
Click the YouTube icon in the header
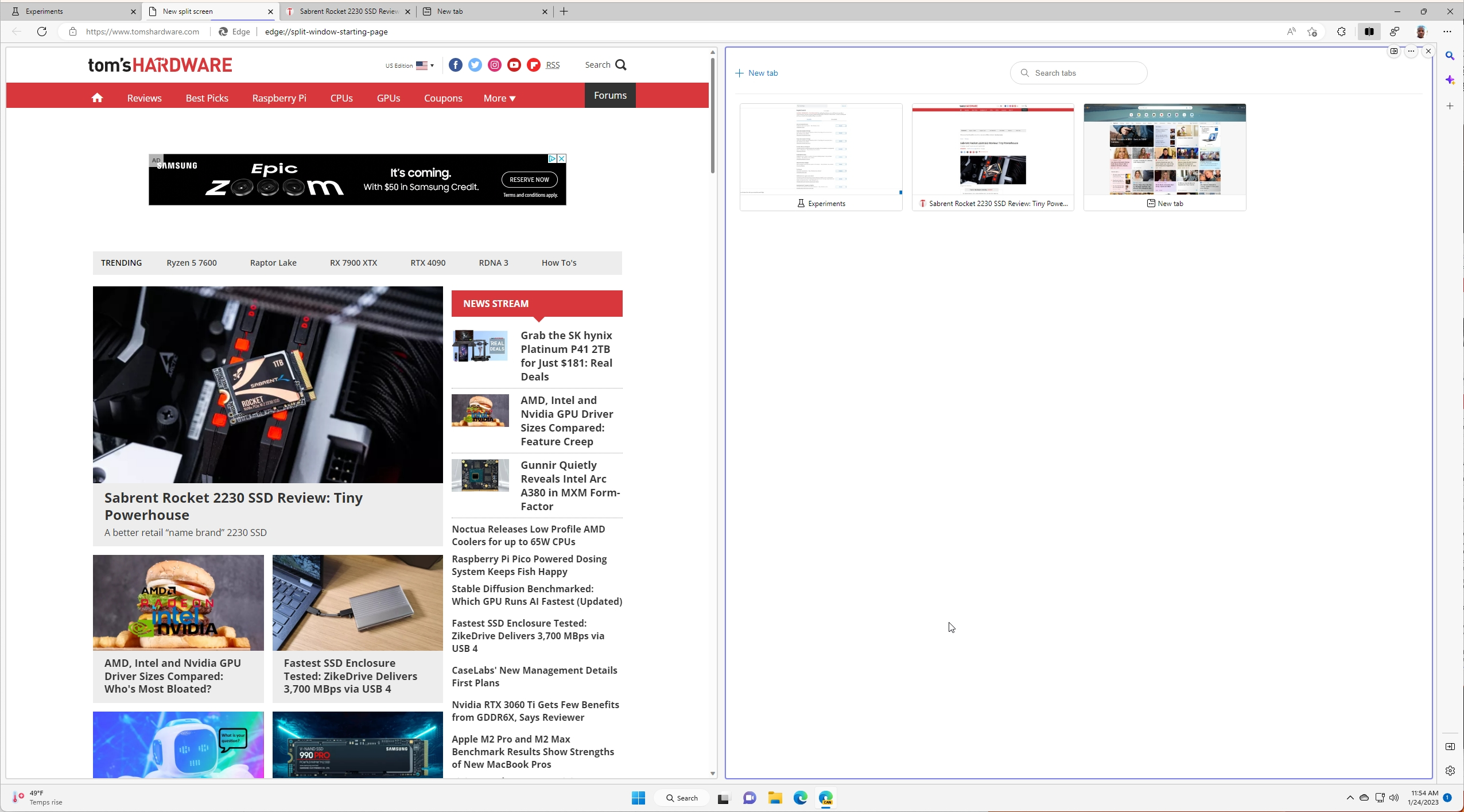tap(514, 65)
